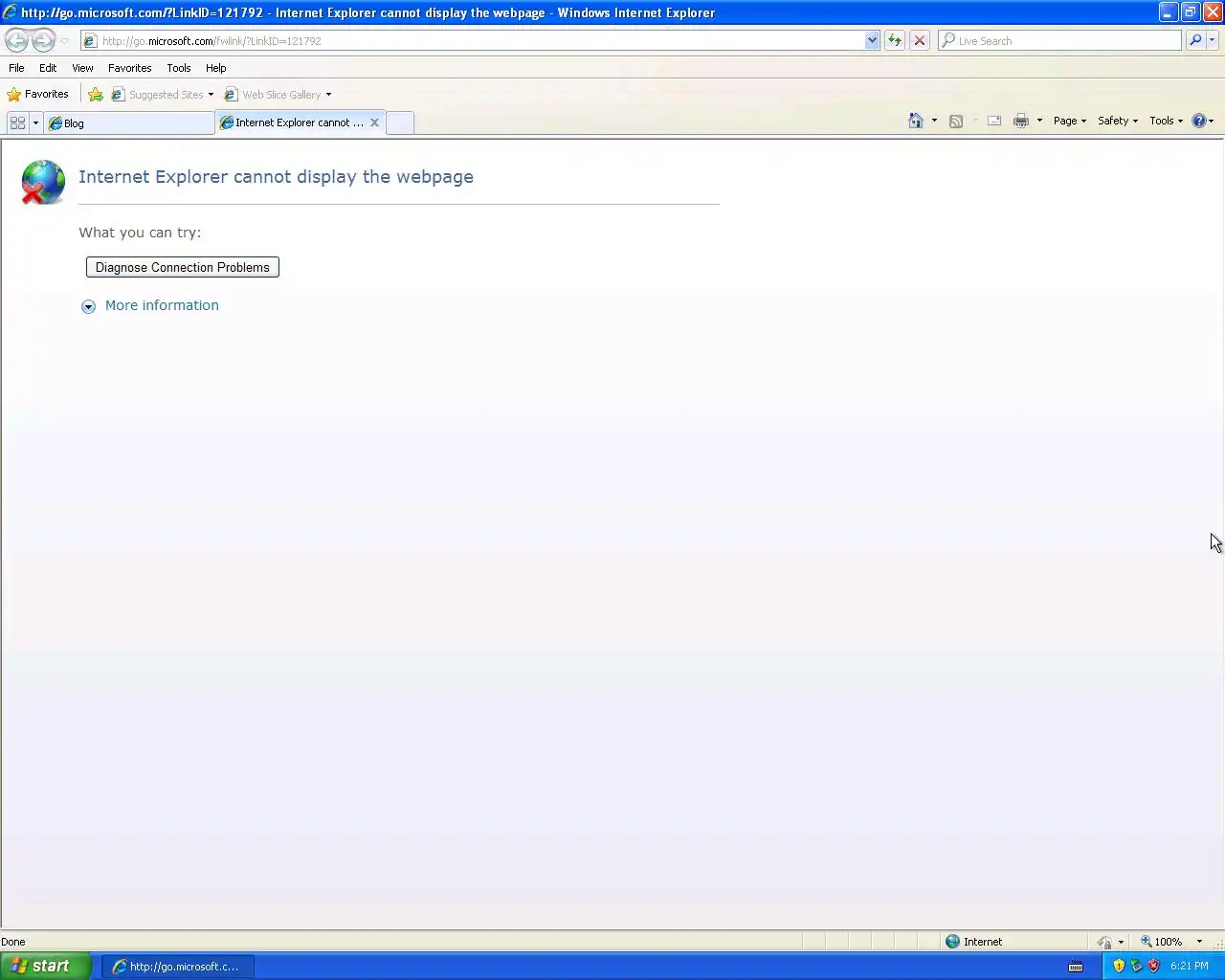The width and height of the screenshot is (1225, 980).
Task: Click the RSS feeds icon
Action: [x=955, y=121]
